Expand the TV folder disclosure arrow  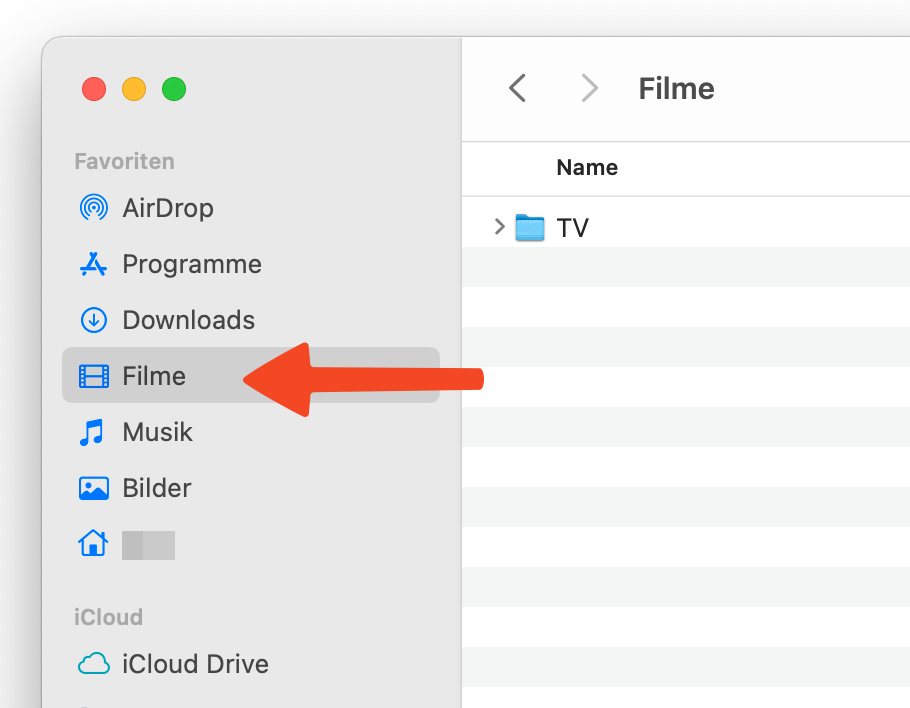[499, 228]
